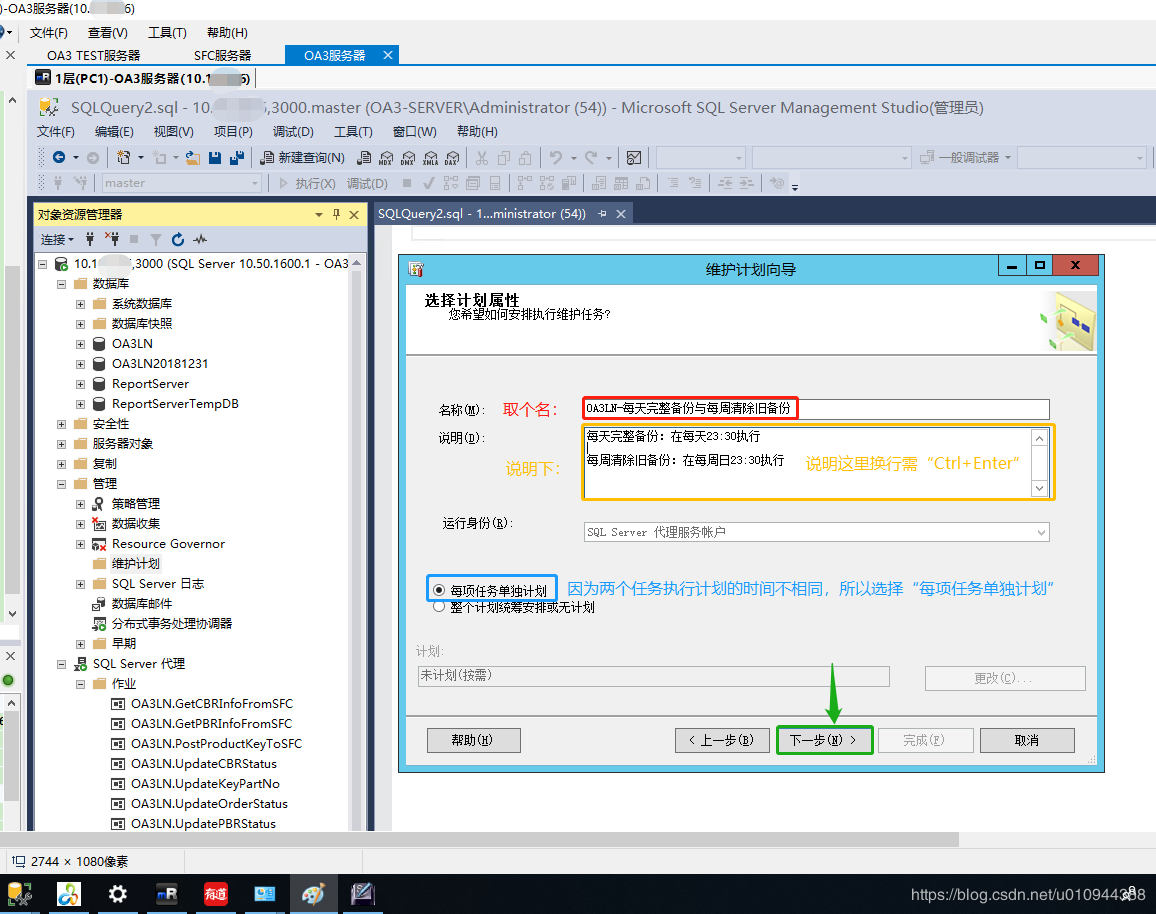Collapse the Jobs folder node

click(80, 684)
